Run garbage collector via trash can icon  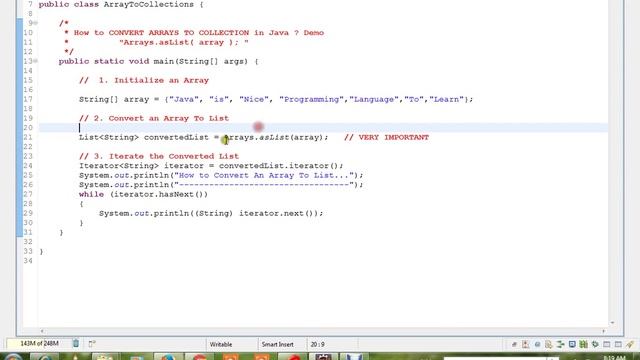point(76,344)
